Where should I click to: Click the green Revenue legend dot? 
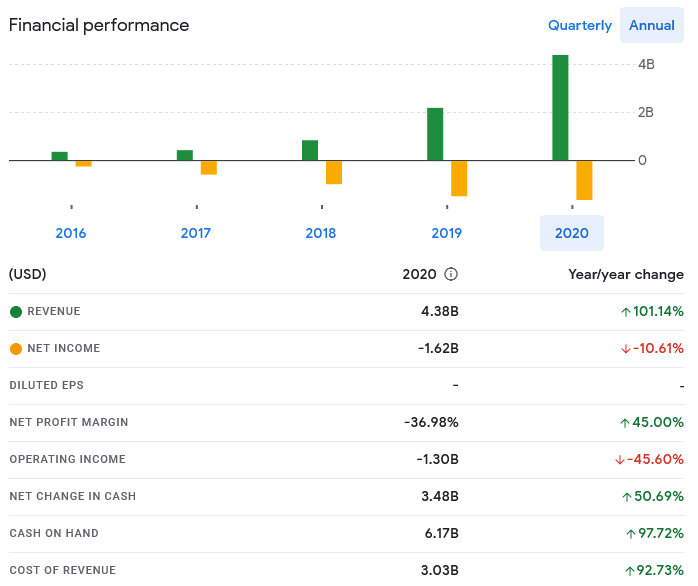pyautogui.click(x=16, y=312)
